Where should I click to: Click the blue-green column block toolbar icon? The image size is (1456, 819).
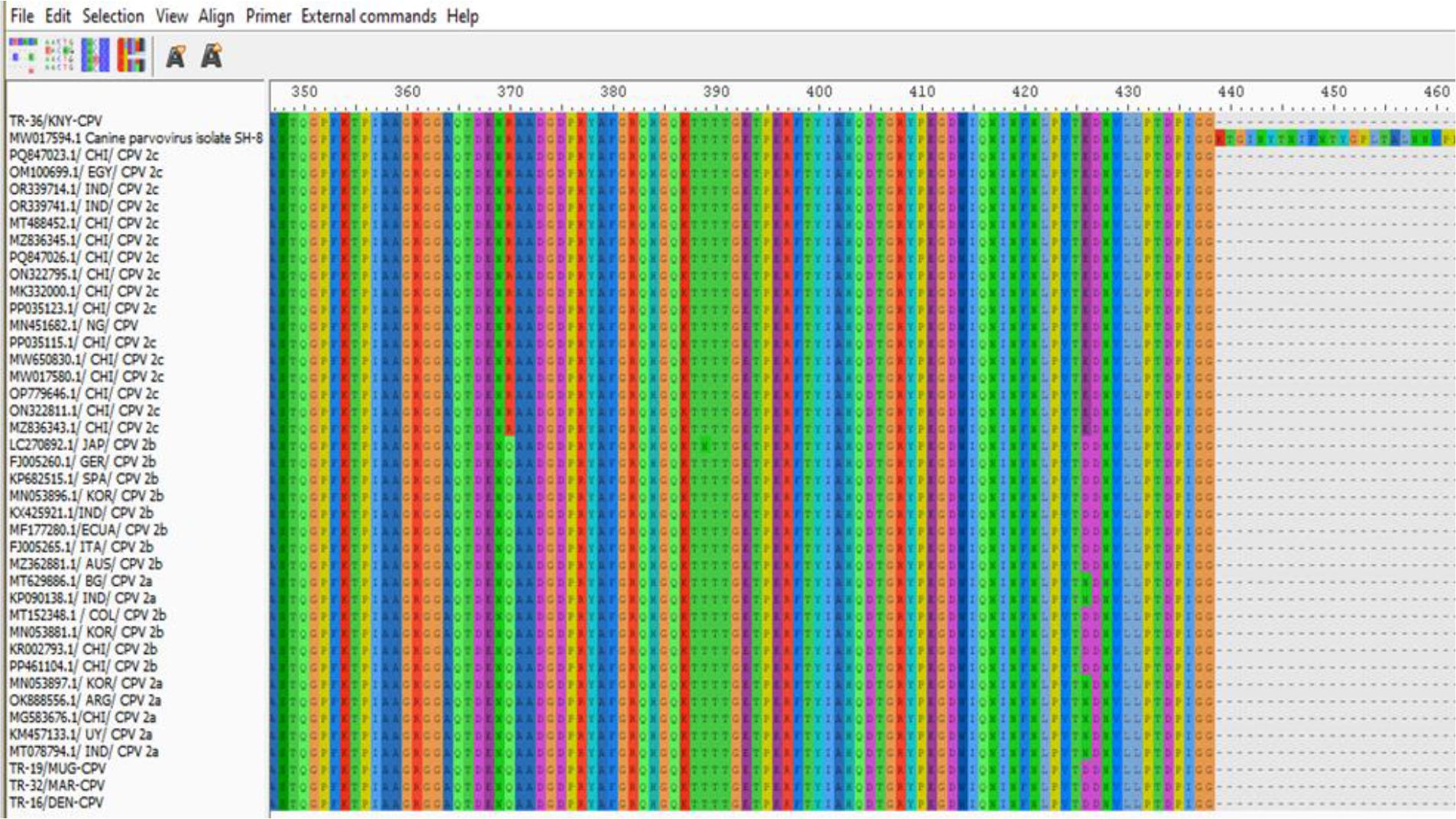pos(95,56)
